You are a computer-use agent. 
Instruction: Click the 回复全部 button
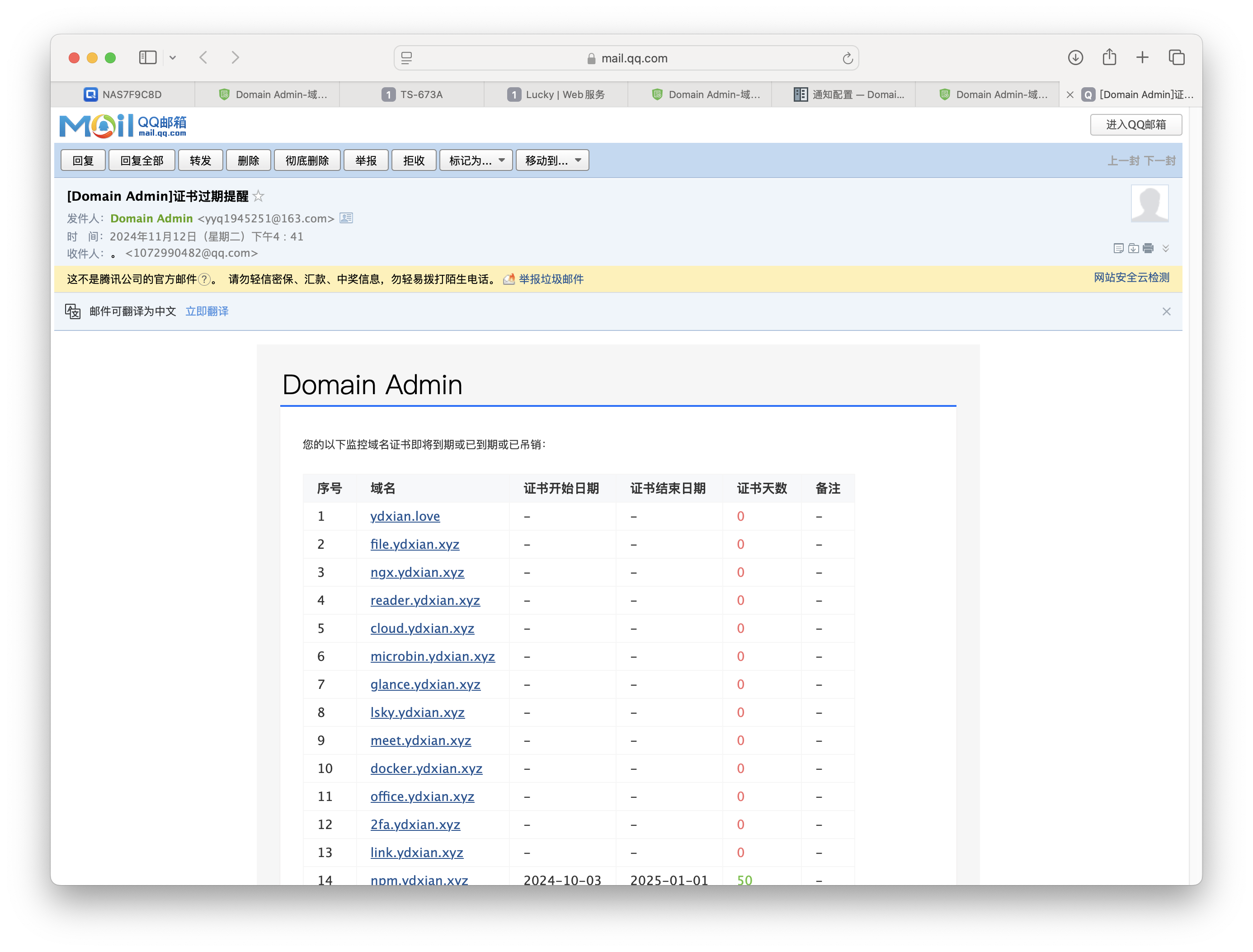coord(141,160)
